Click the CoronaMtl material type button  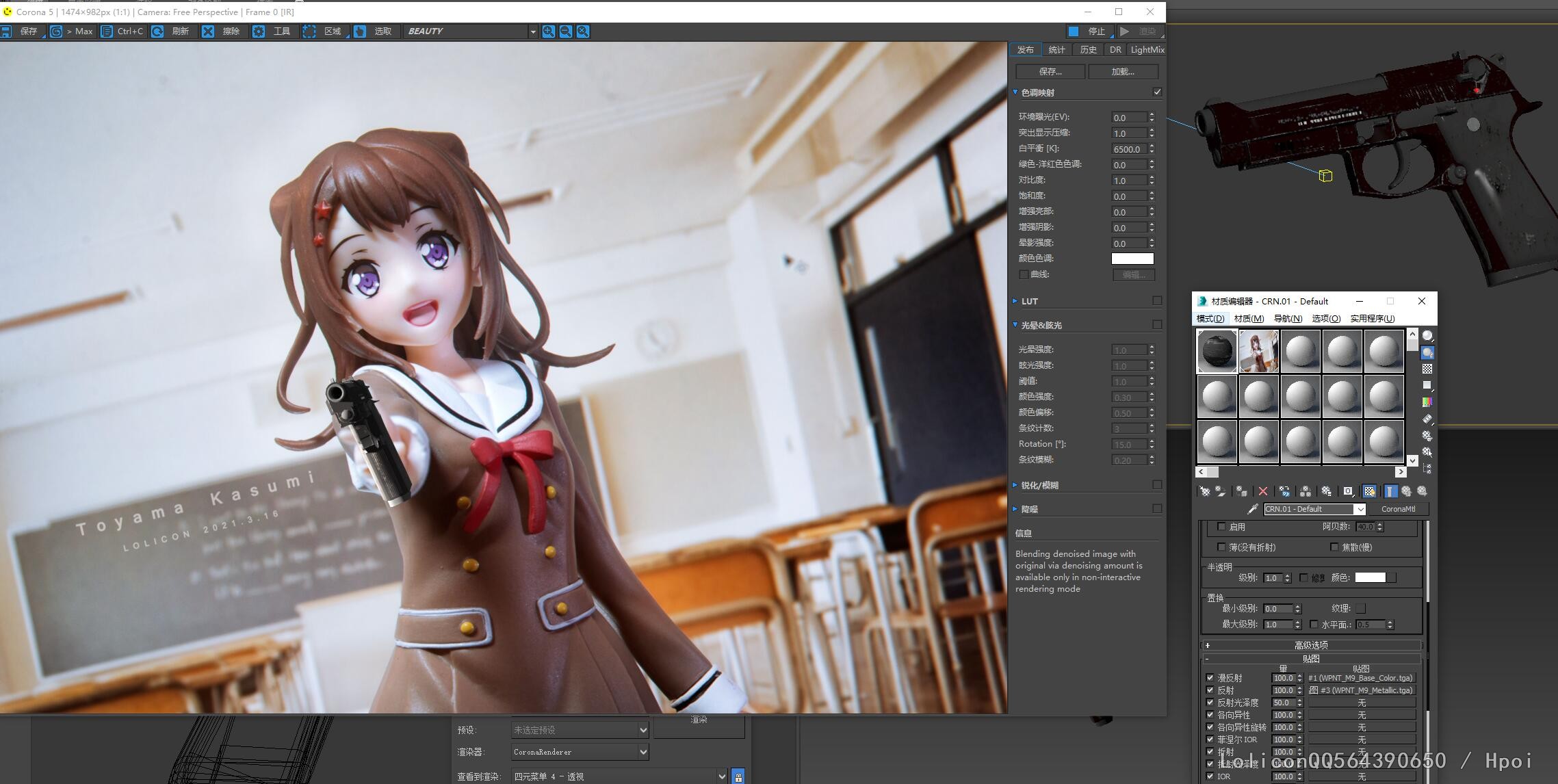pyautogui.click(x=1398, y=509)
